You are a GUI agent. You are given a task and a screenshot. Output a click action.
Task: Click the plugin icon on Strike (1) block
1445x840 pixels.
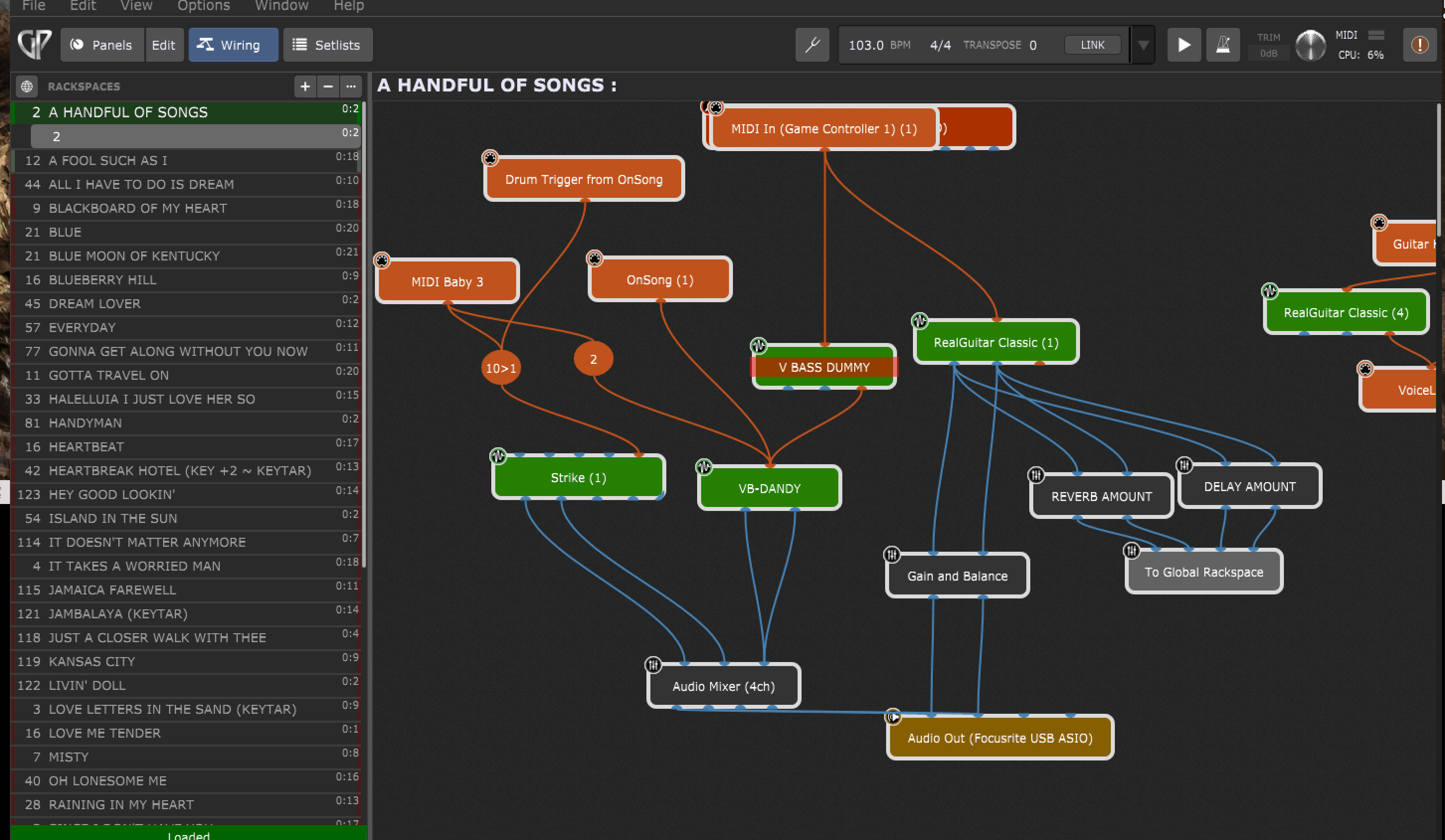pyautogui.click(x=498, y=456)
